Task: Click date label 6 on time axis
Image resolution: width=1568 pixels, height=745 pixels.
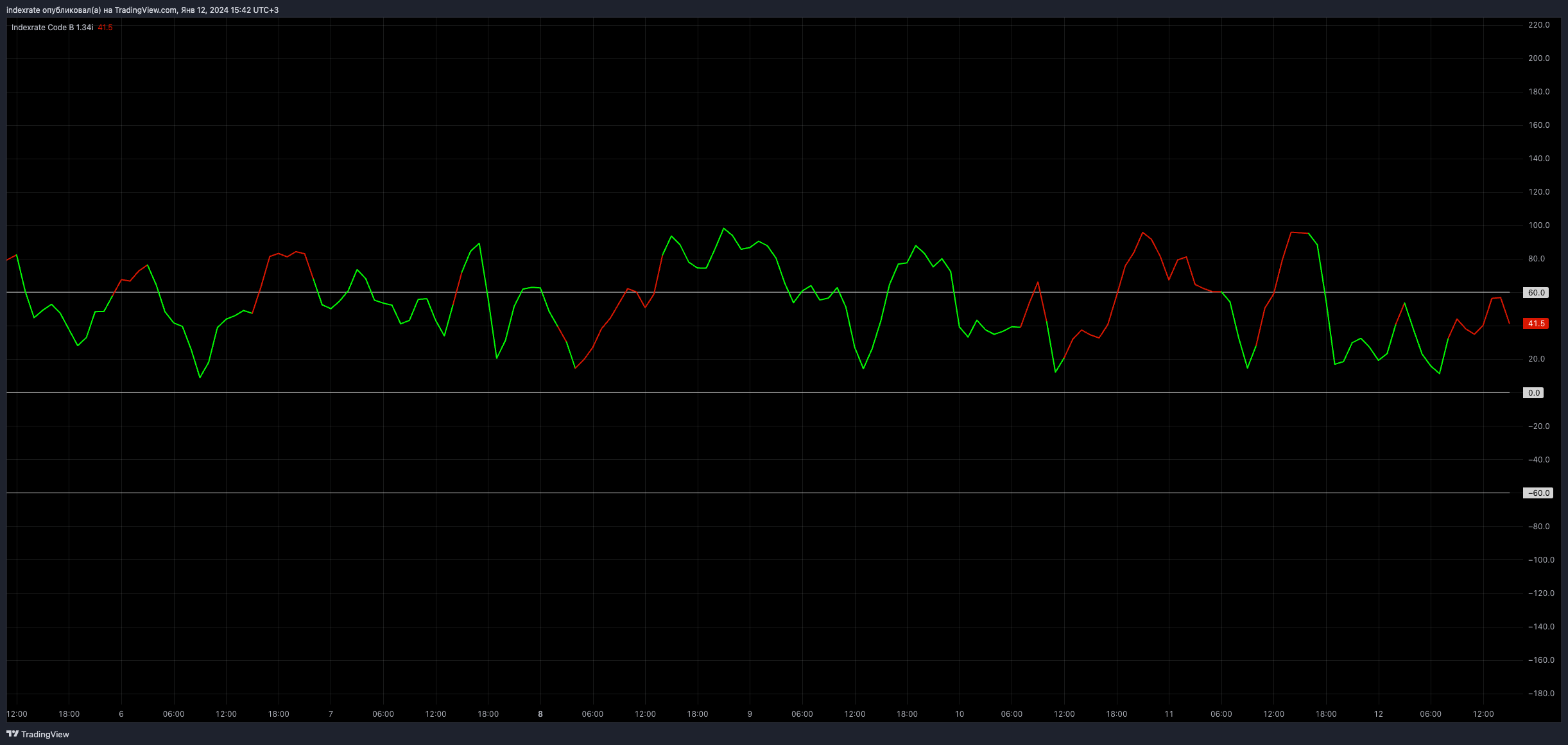Action: pos(121,714)
